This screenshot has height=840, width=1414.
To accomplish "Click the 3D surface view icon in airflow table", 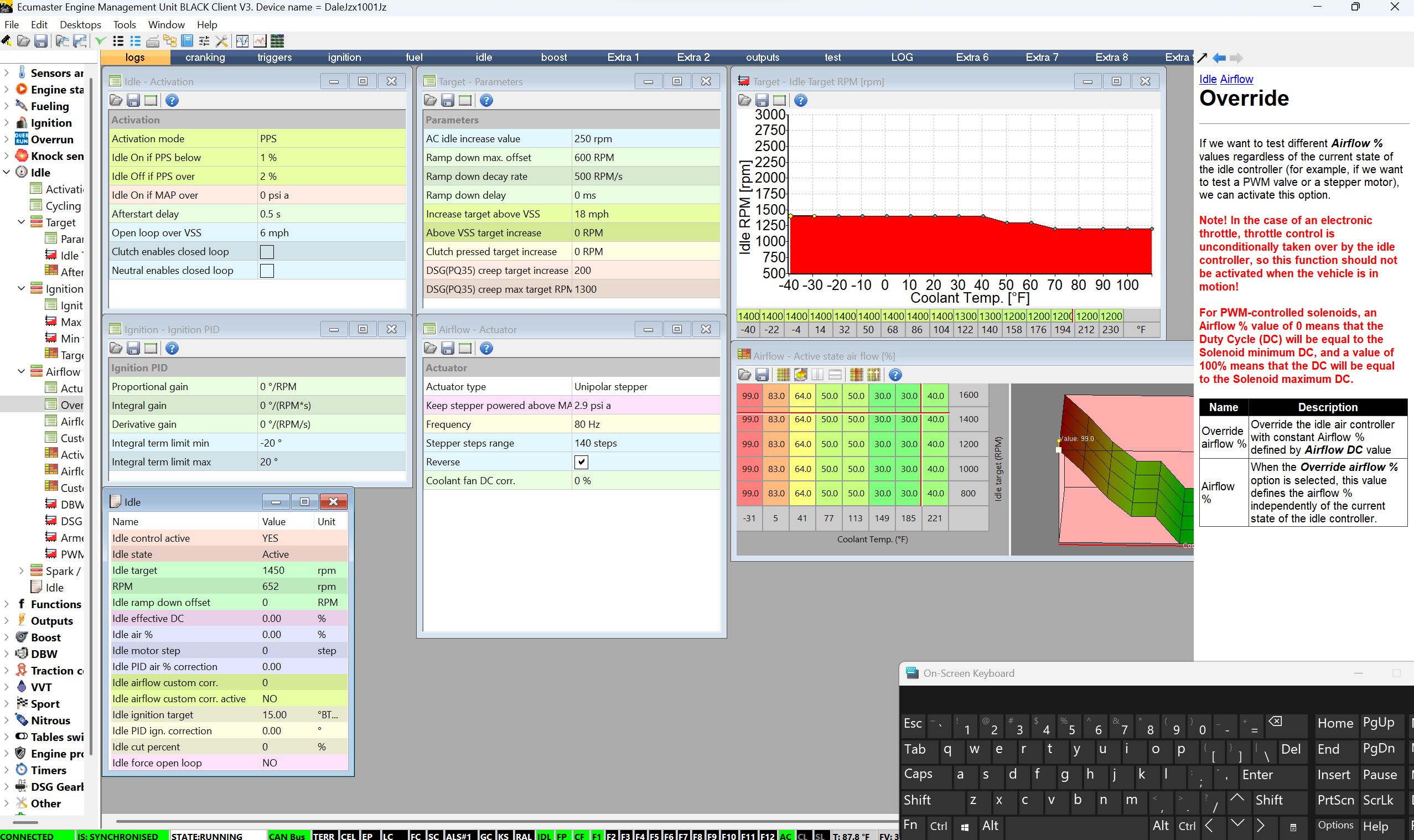I will [x=800, y=375].
